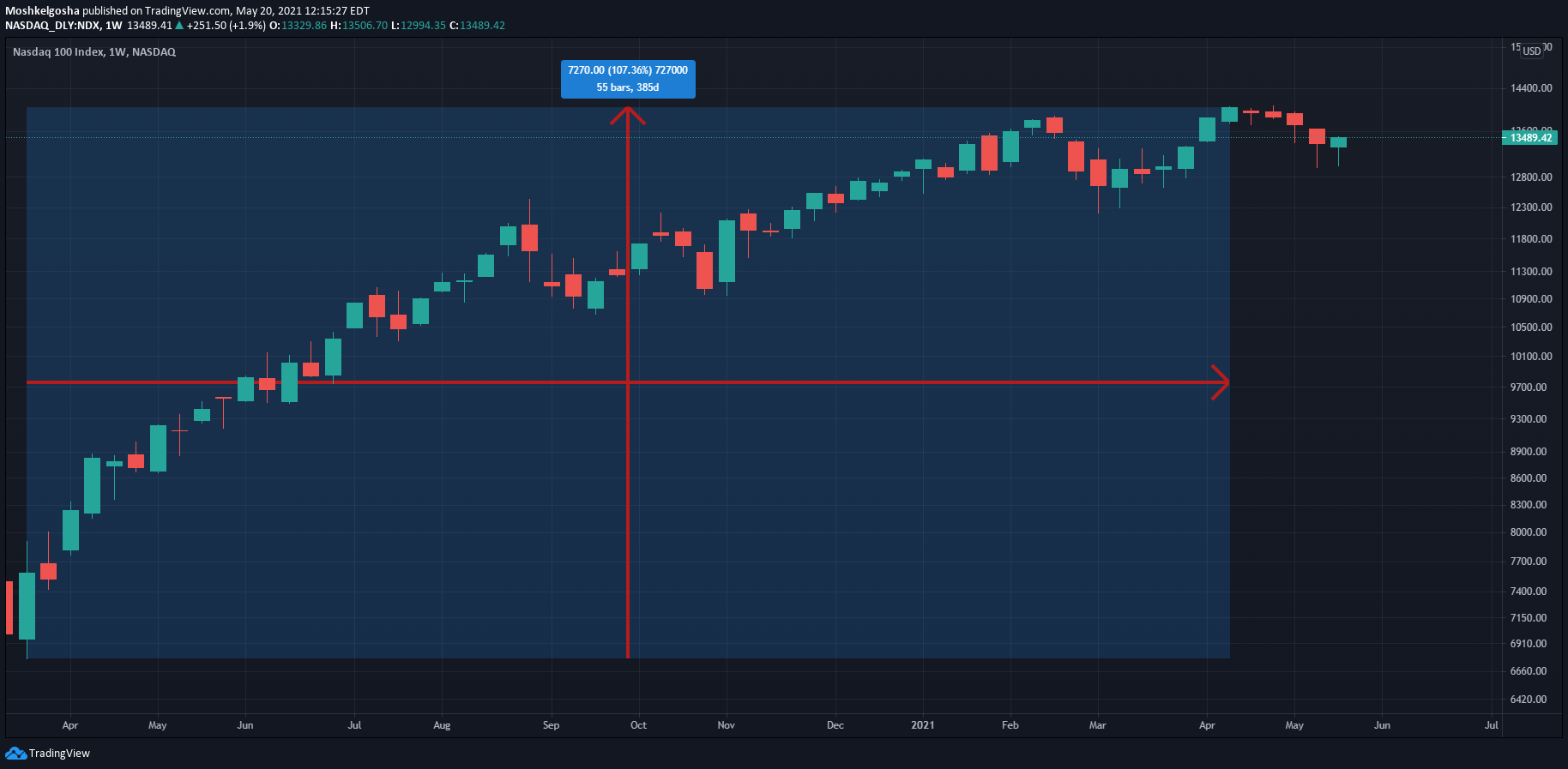Screen dimensions: 1568x769
Task: Click the 8900.00 price axis label
Action: click(1529, 452)
